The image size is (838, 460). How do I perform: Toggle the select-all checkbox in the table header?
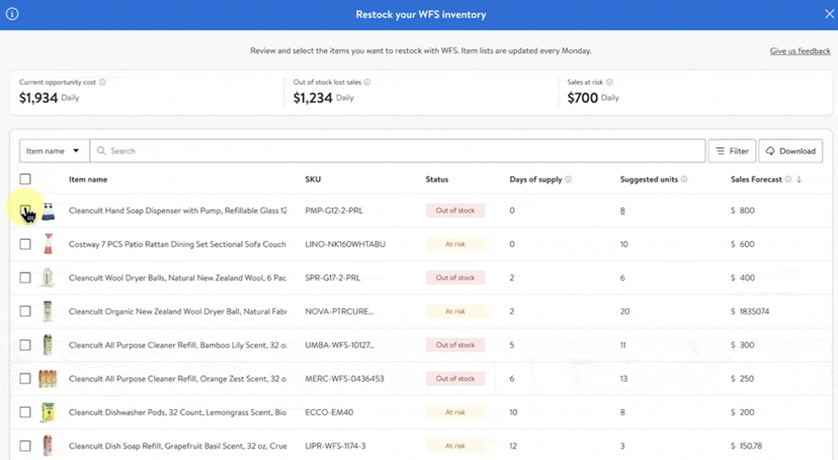pyautogui.click(x=26, y=179)
